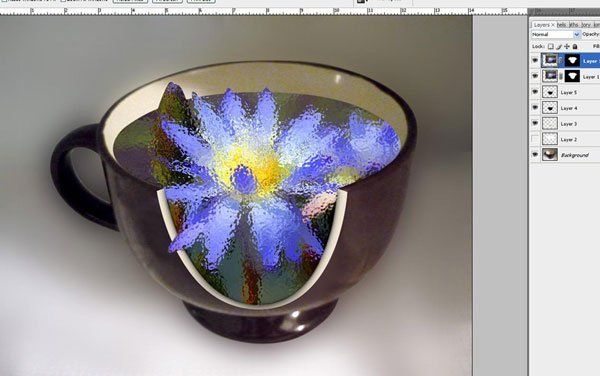The width and height of the screenshot is (600, 376).
Task: Click the link icon between Layer 1 thumbnail and mask
Action: point(561,77)
